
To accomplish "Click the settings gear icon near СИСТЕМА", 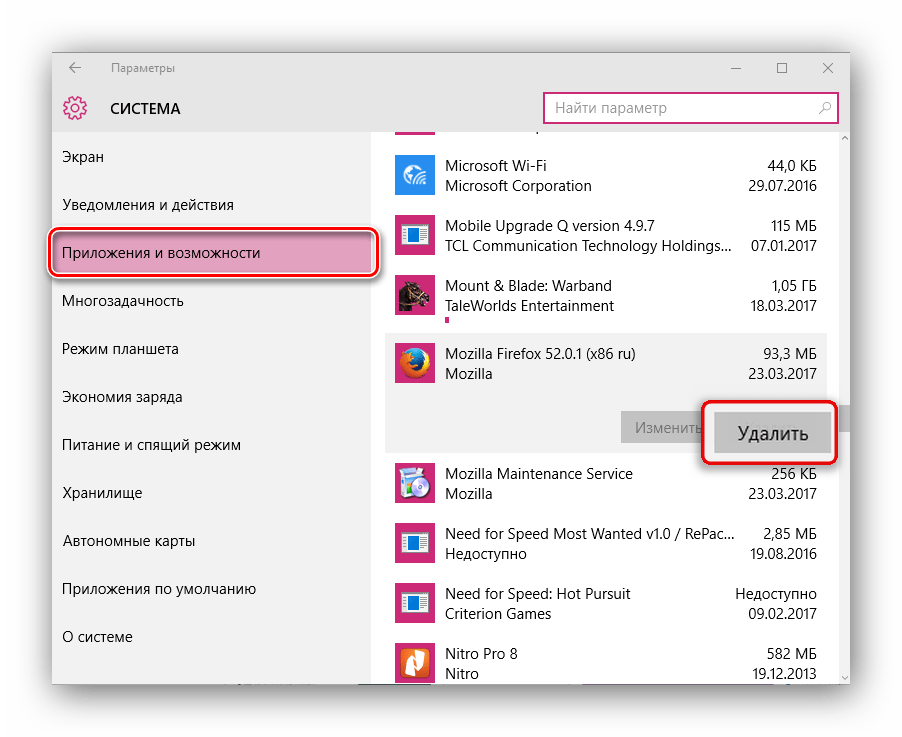I will coord(75,108).
